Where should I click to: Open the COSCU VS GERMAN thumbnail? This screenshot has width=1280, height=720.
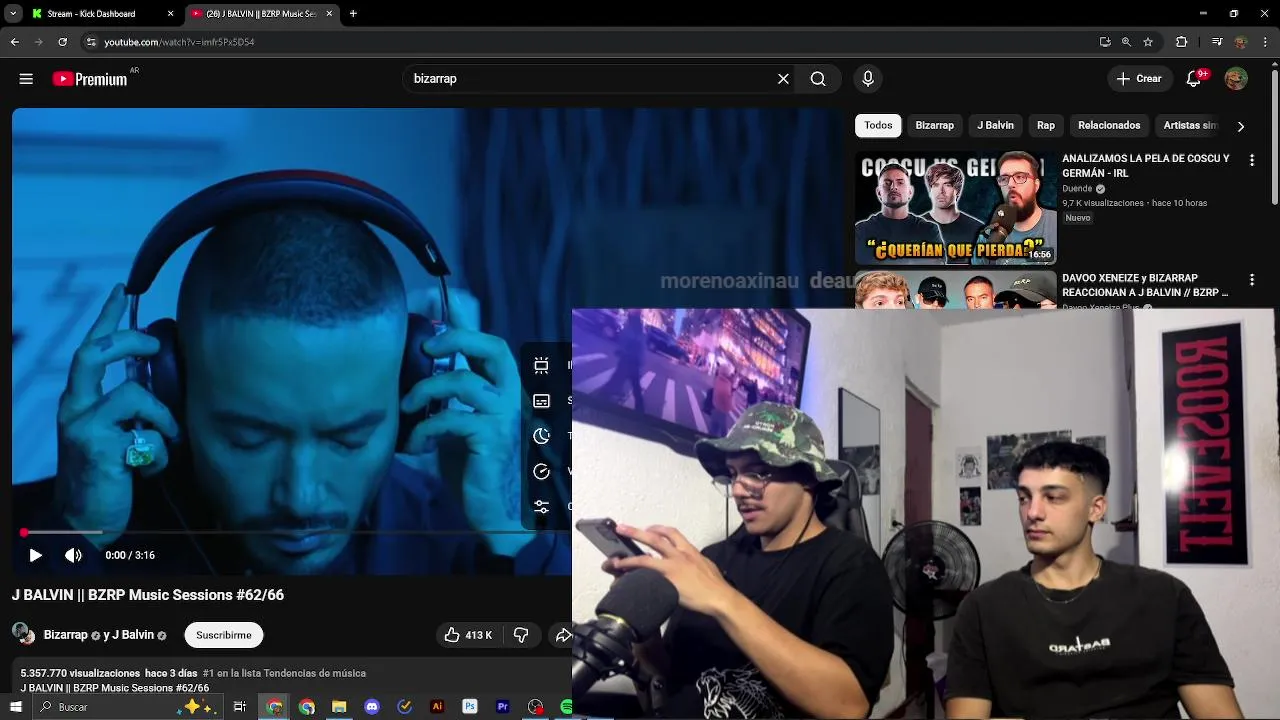point(955,208)
